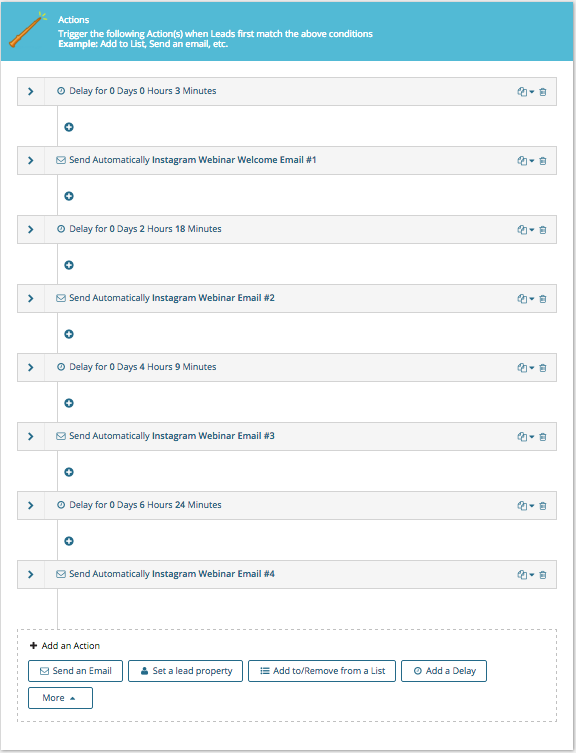576x753 pixels.
Task: Click Set a lead property button
Action: tap(185, 671)
